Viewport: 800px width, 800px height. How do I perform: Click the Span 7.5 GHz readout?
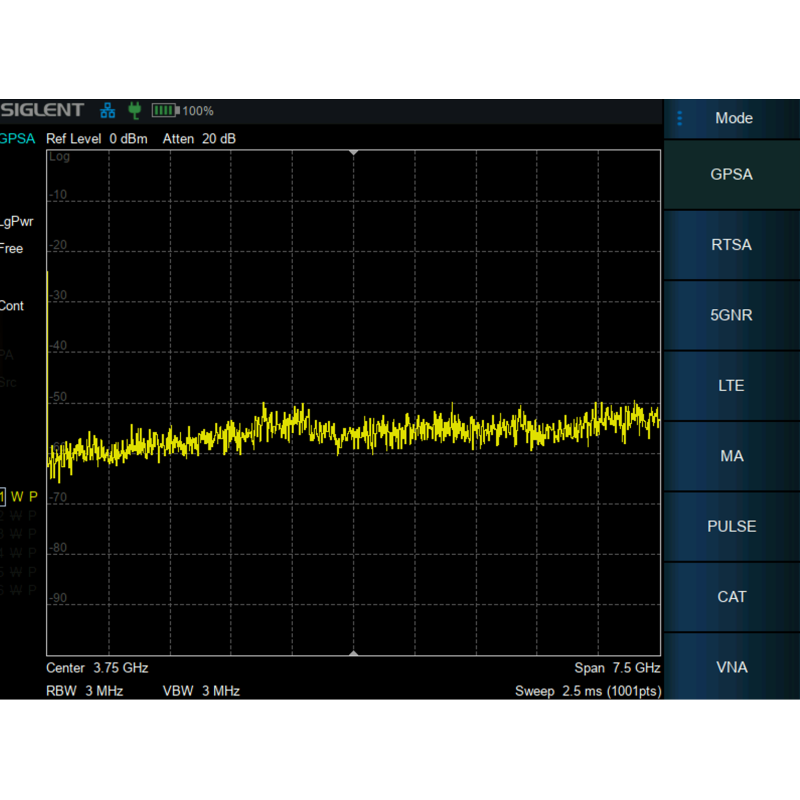point(616,667)
